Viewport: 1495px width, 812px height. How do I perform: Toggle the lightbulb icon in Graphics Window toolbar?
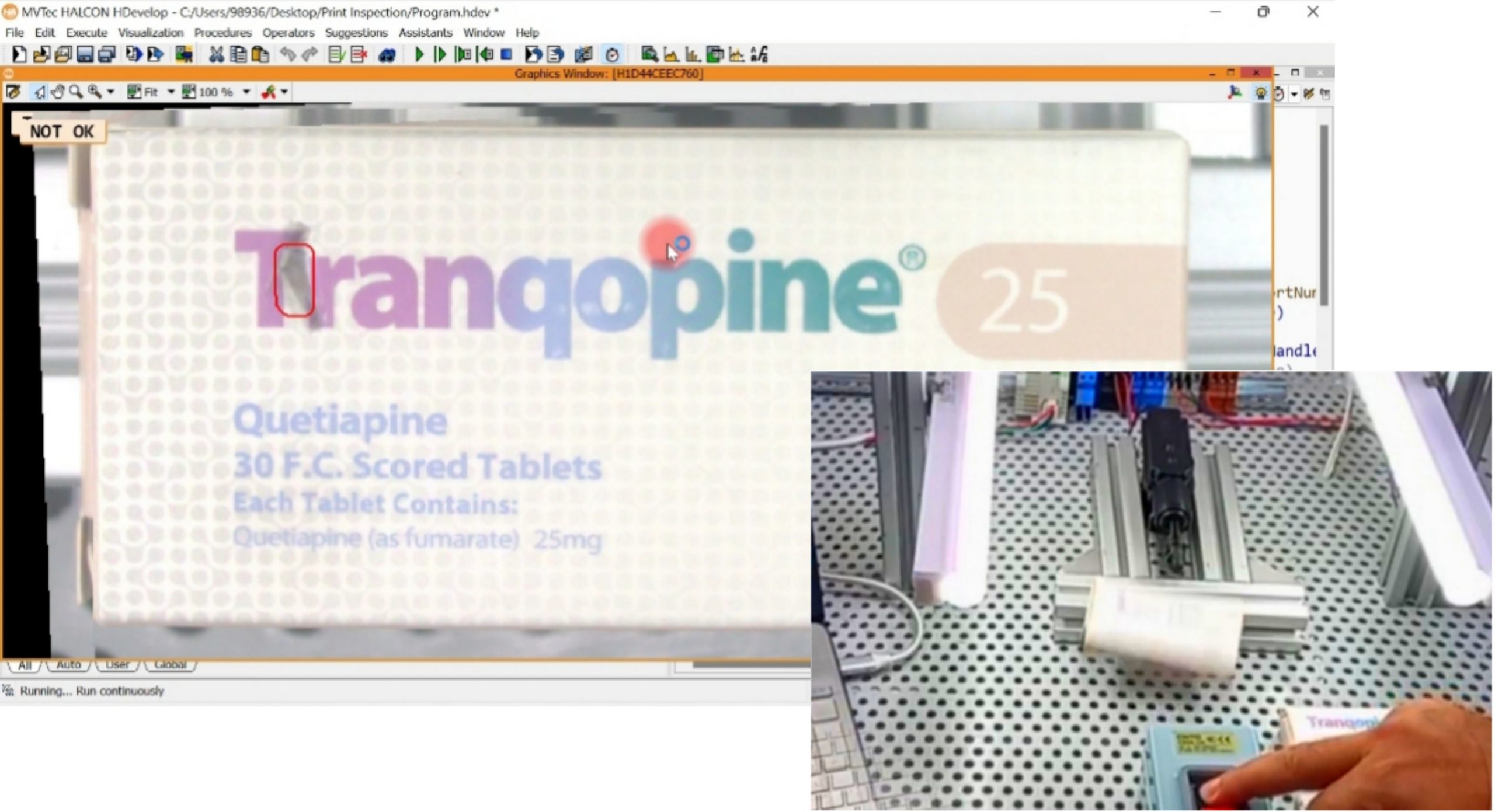coord(1261,93)
